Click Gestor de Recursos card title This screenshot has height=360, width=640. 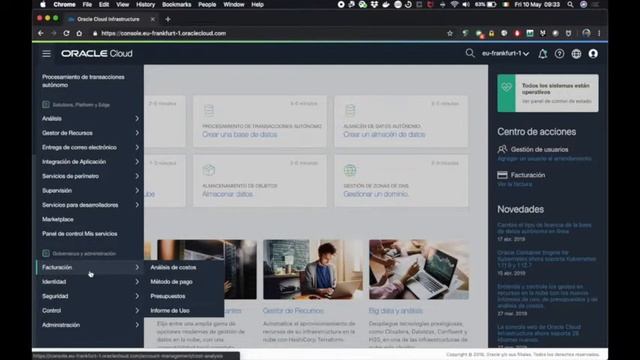click(x=293, y=311)
